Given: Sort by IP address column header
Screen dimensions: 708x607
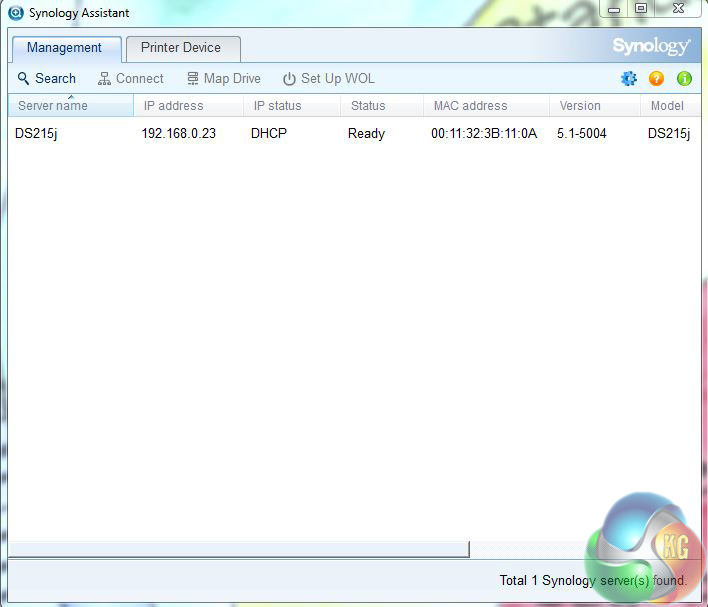Looking at the screenshot, I should coord(188,106).
